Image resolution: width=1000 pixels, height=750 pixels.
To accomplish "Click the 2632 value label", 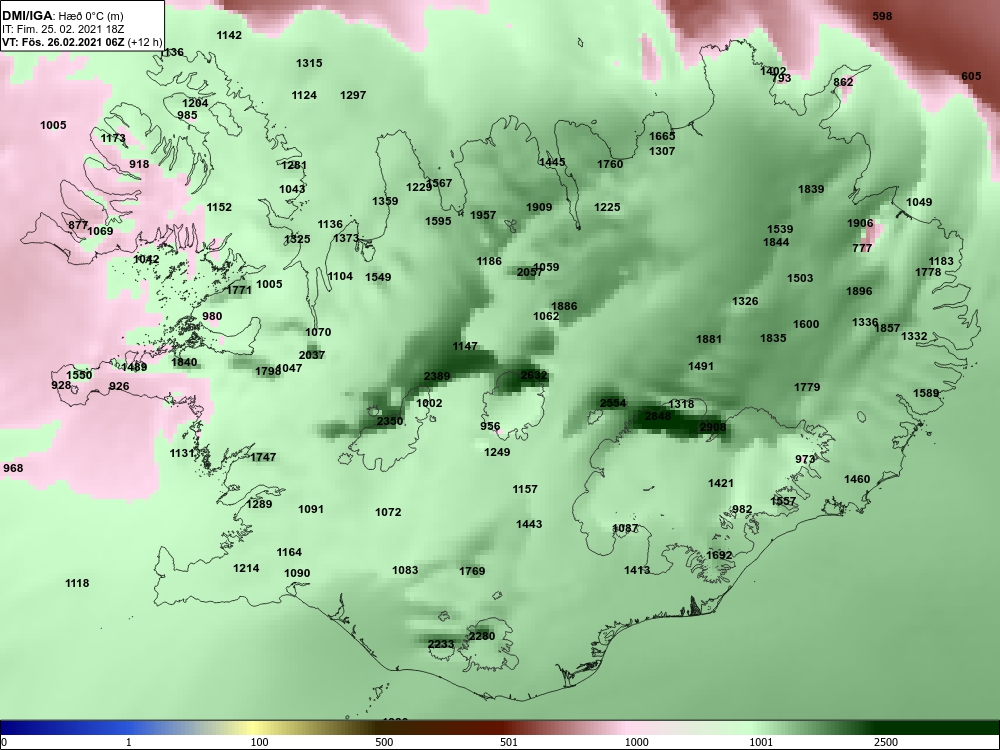I will click(x=534, y=376).
